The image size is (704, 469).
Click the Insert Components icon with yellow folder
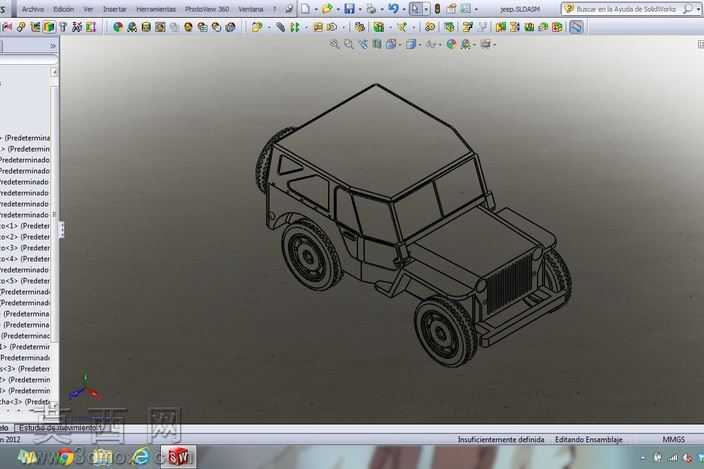click(x=257, y=27)
